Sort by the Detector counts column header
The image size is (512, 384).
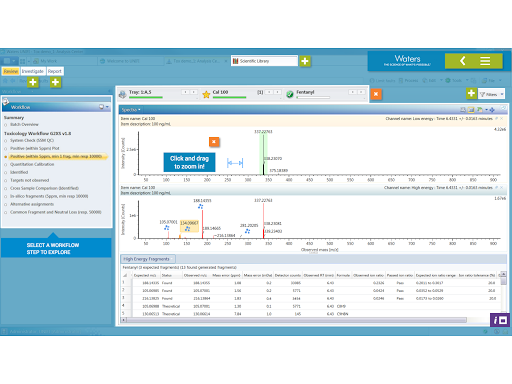tap(288, 275)
